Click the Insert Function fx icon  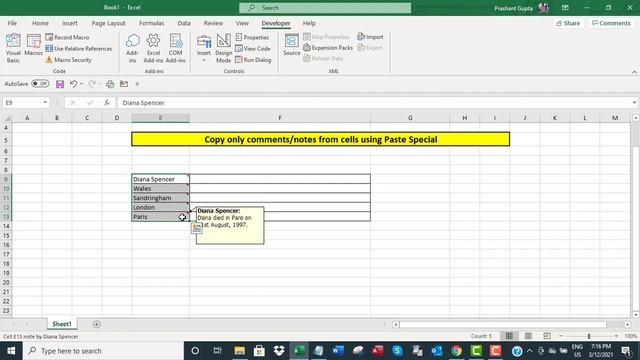coord(107,103)
